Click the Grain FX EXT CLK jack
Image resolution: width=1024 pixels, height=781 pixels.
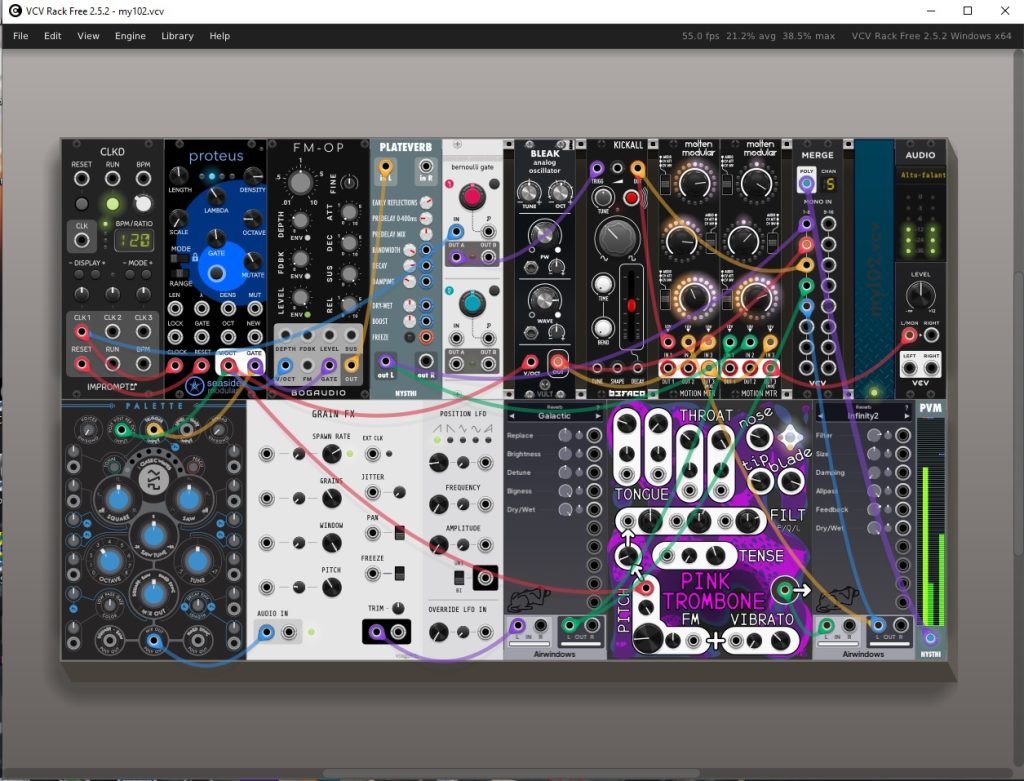[x=372, y=453]
